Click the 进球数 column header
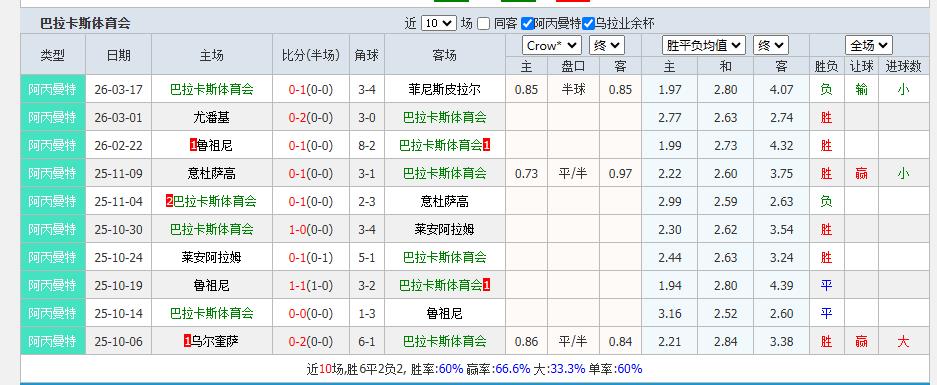This screenshot has height=385, width=937. click(903, 66)
